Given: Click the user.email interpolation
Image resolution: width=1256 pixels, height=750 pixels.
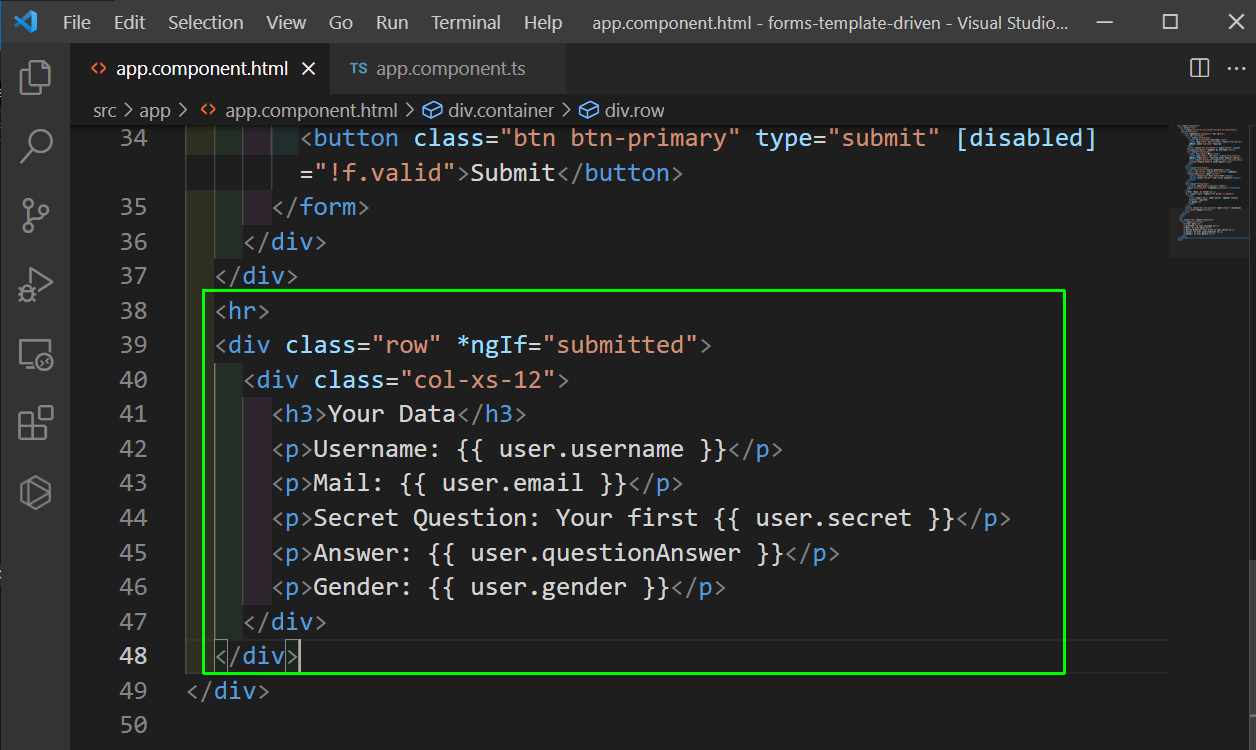Looking at the screenshot, I should pyautogui.click(x=513, y=483).
